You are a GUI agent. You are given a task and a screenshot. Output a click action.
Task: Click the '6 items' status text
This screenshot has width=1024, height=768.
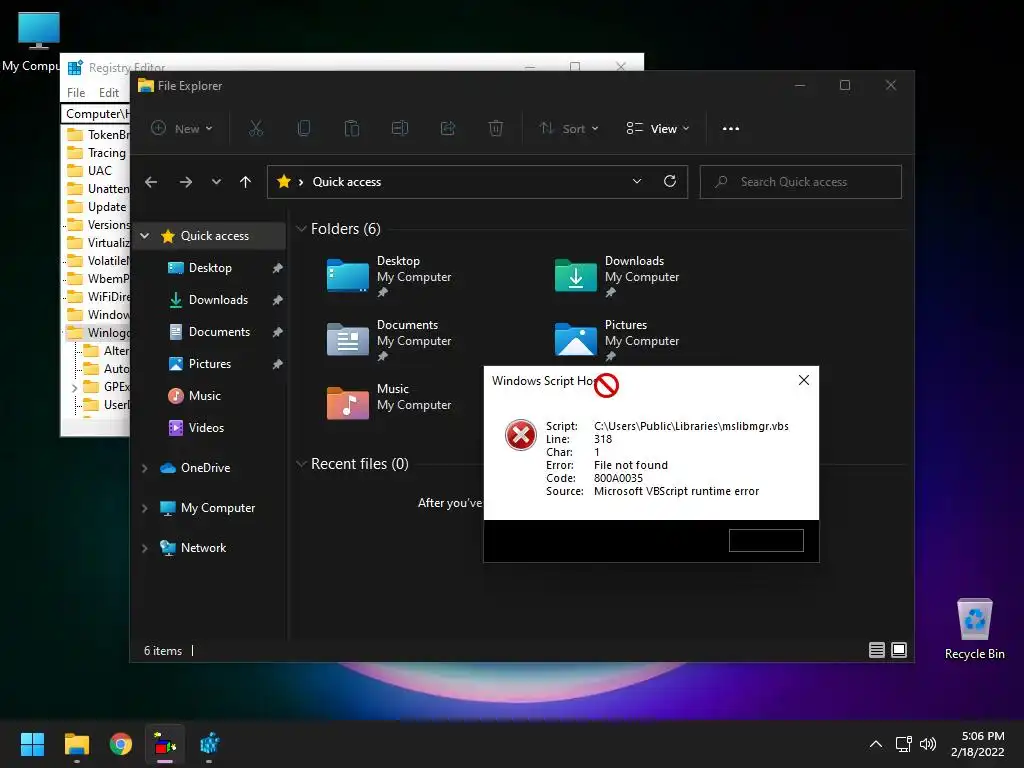coord(163,650)
